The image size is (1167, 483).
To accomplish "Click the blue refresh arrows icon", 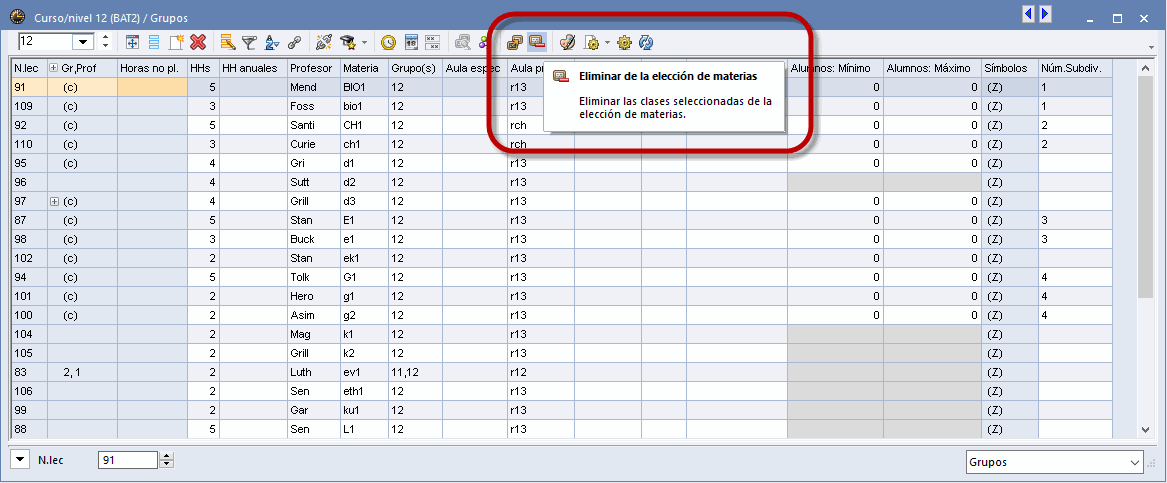I will (x=646, y=42).
